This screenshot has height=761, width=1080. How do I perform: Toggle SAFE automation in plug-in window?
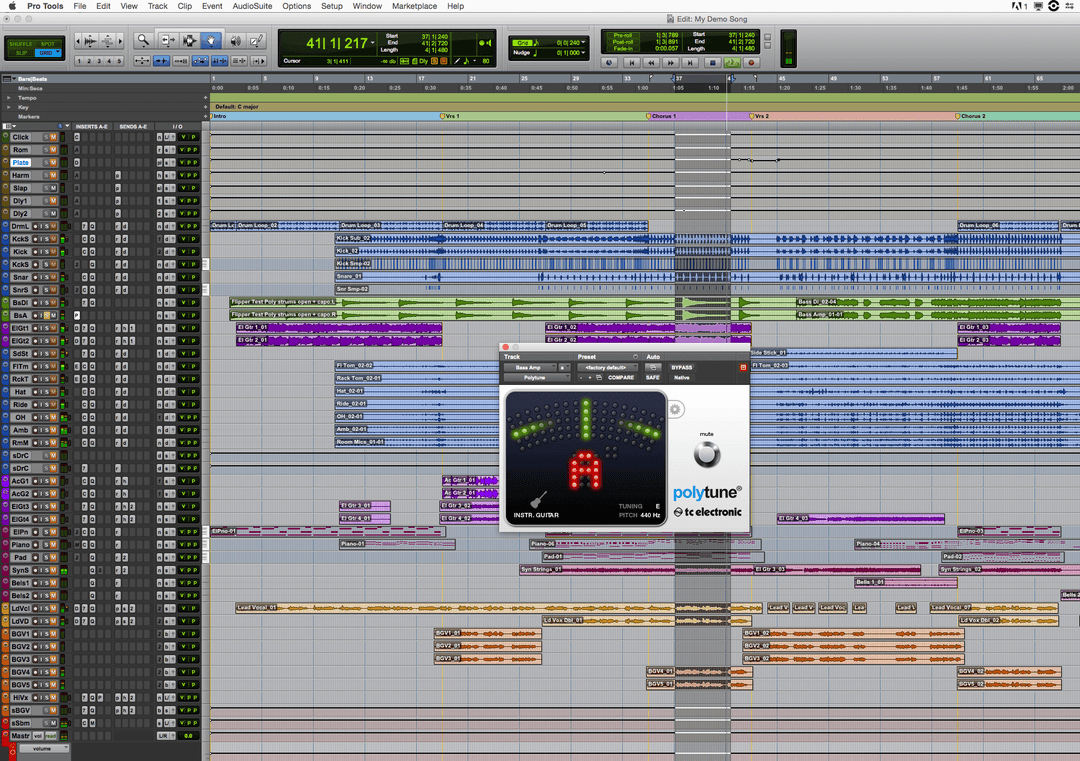coord(653,377)
